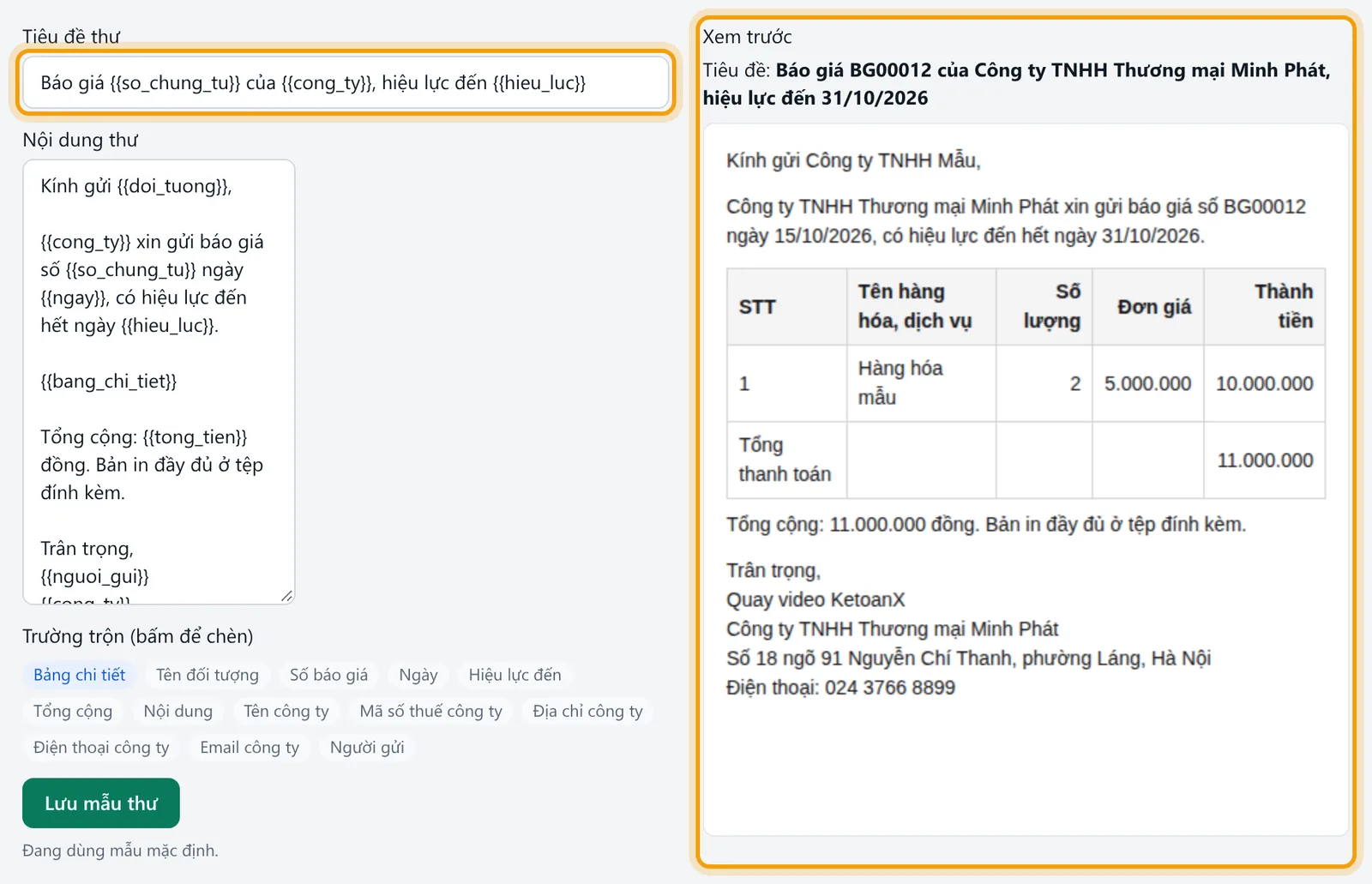The width and height of the screenshot is (1372, 884).
Task: Insert the Địa chỉ công ty field
Action: pos(587,711)
